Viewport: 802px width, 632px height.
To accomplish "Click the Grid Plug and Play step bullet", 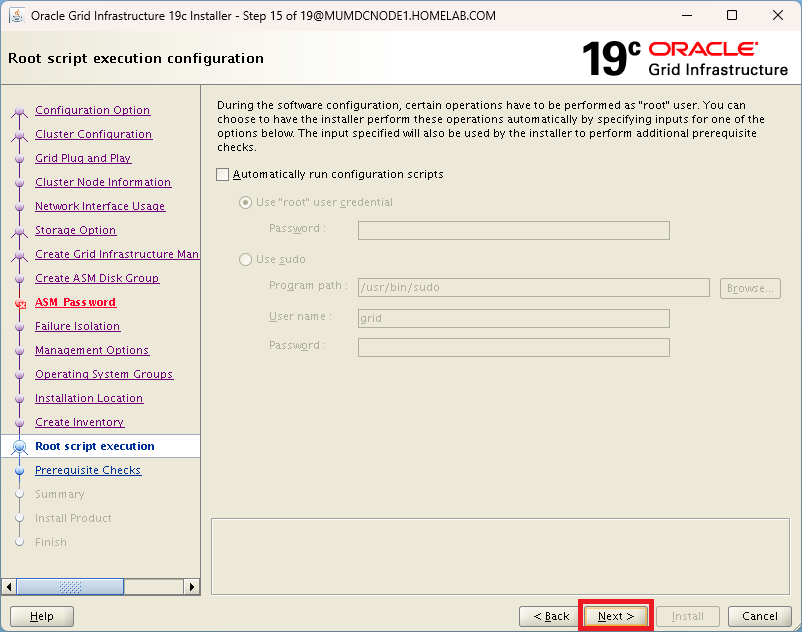I will [x=19, y=159].
